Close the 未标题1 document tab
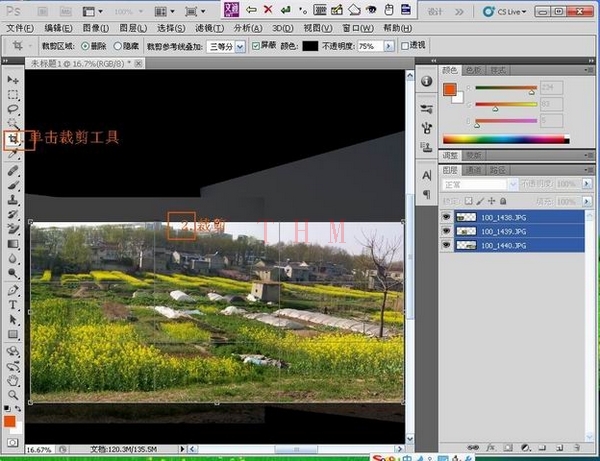Screen dimensions: 600x461 coord(139,63)
